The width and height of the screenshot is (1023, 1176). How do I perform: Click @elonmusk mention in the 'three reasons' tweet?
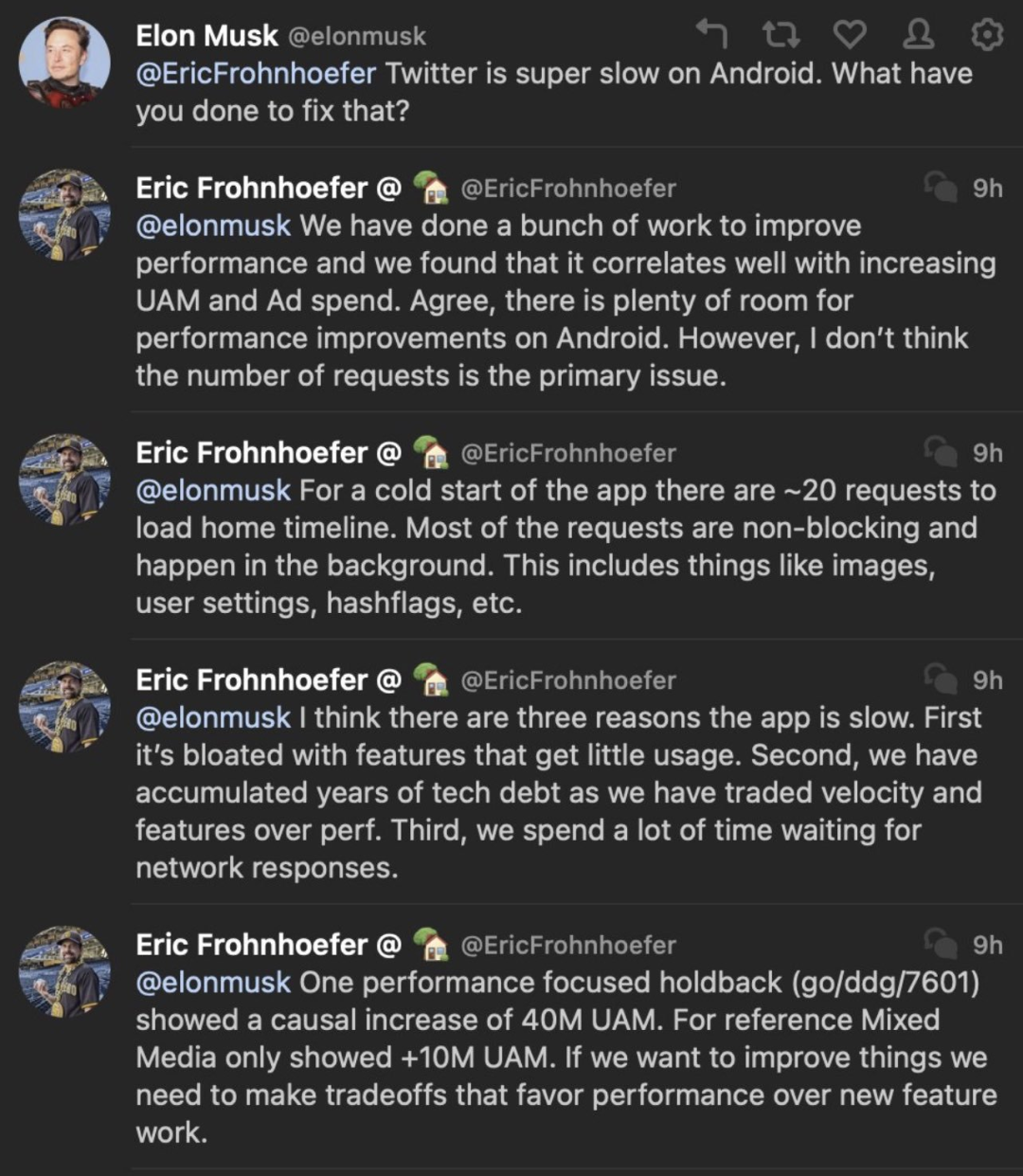click(x=213, y=717)
